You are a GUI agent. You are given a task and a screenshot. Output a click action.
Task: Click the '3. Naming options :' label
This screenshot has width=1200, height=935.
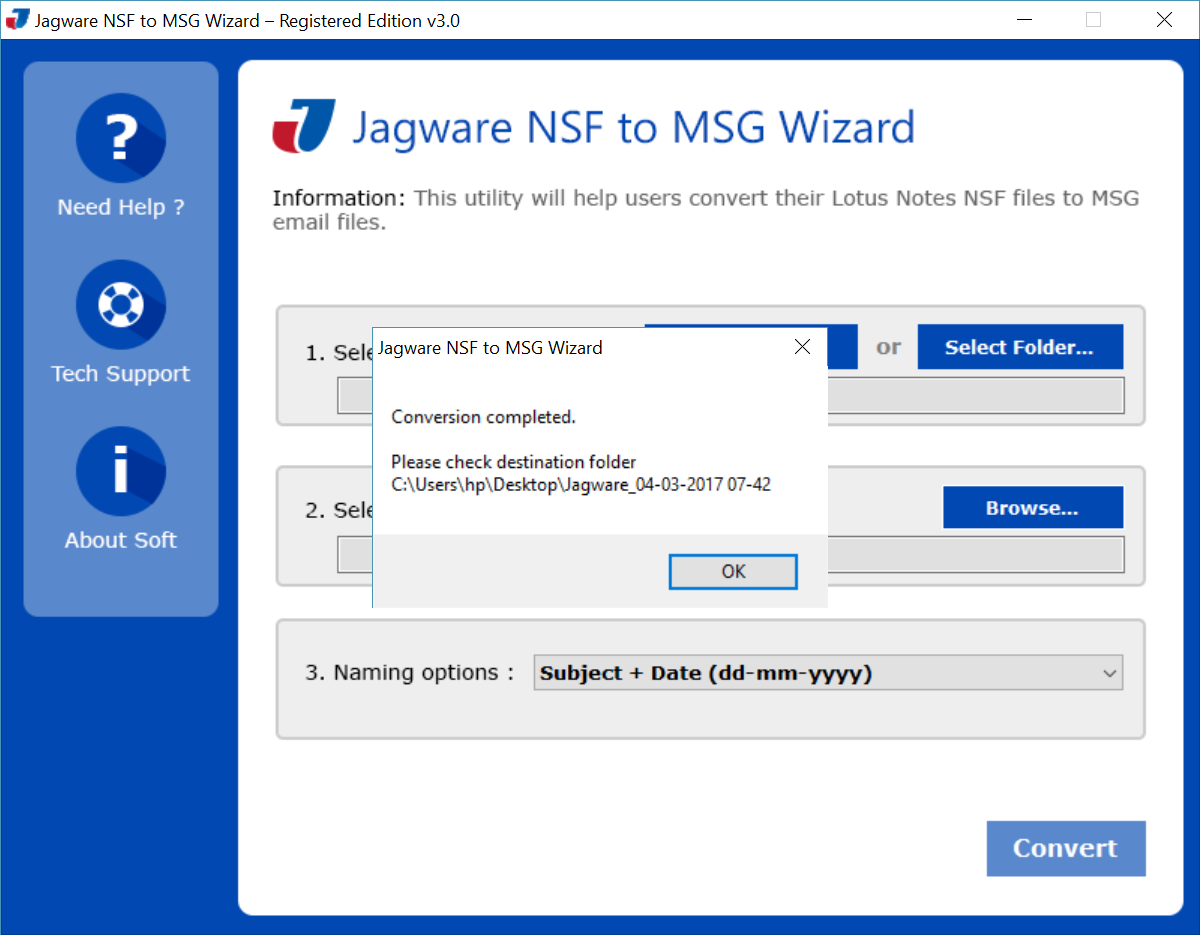[x=410, y=673]
